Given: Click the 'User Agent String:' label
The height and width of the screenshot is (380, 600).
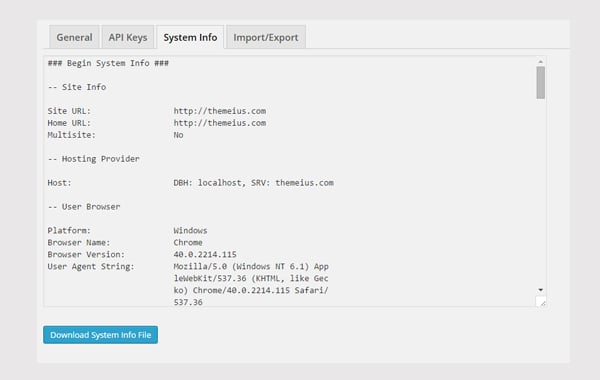Looking at the screenshot, I should [x=91, y=266].
